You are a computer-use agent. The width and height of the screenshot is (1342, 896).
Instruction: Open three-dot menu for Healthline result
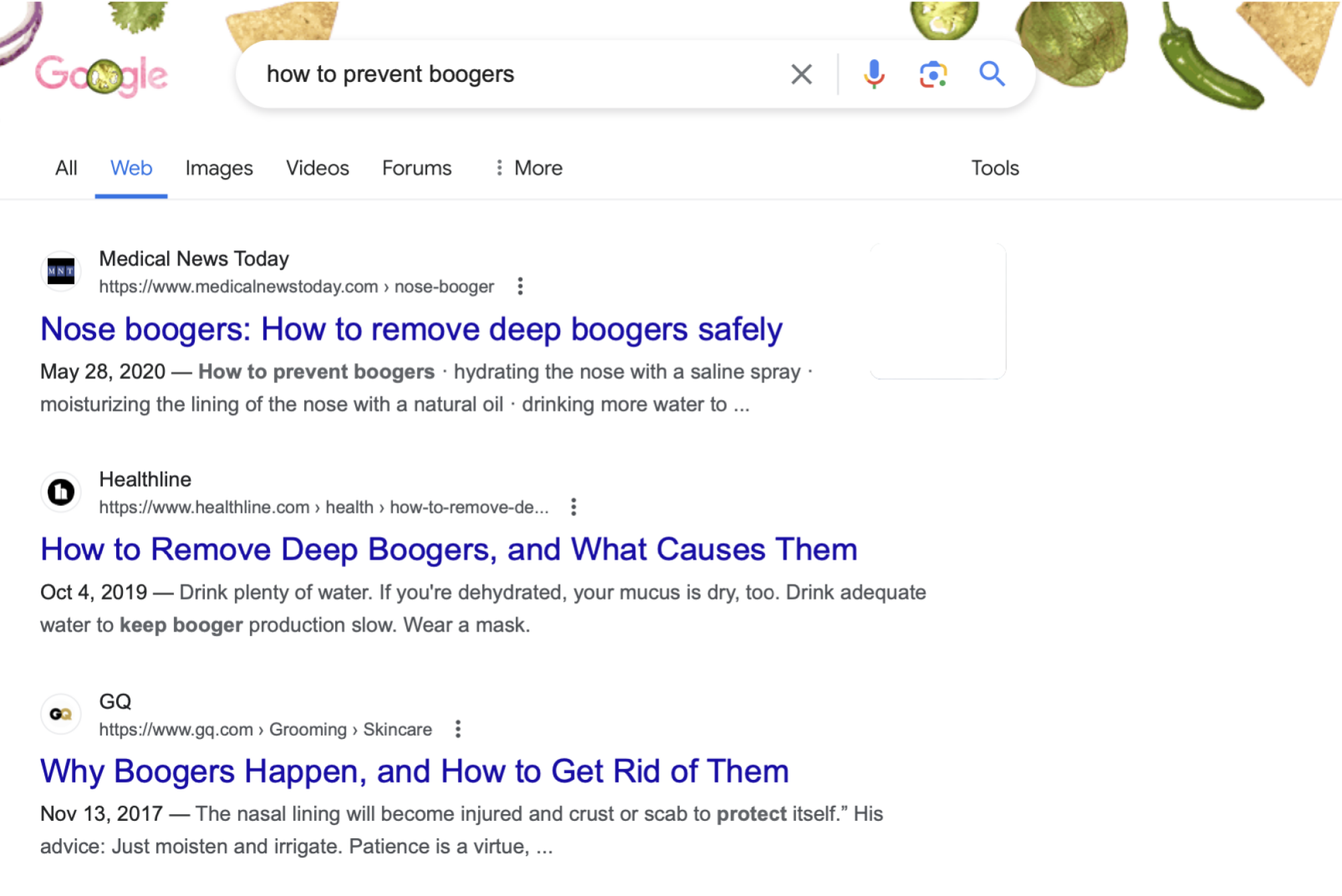(573, 507)
